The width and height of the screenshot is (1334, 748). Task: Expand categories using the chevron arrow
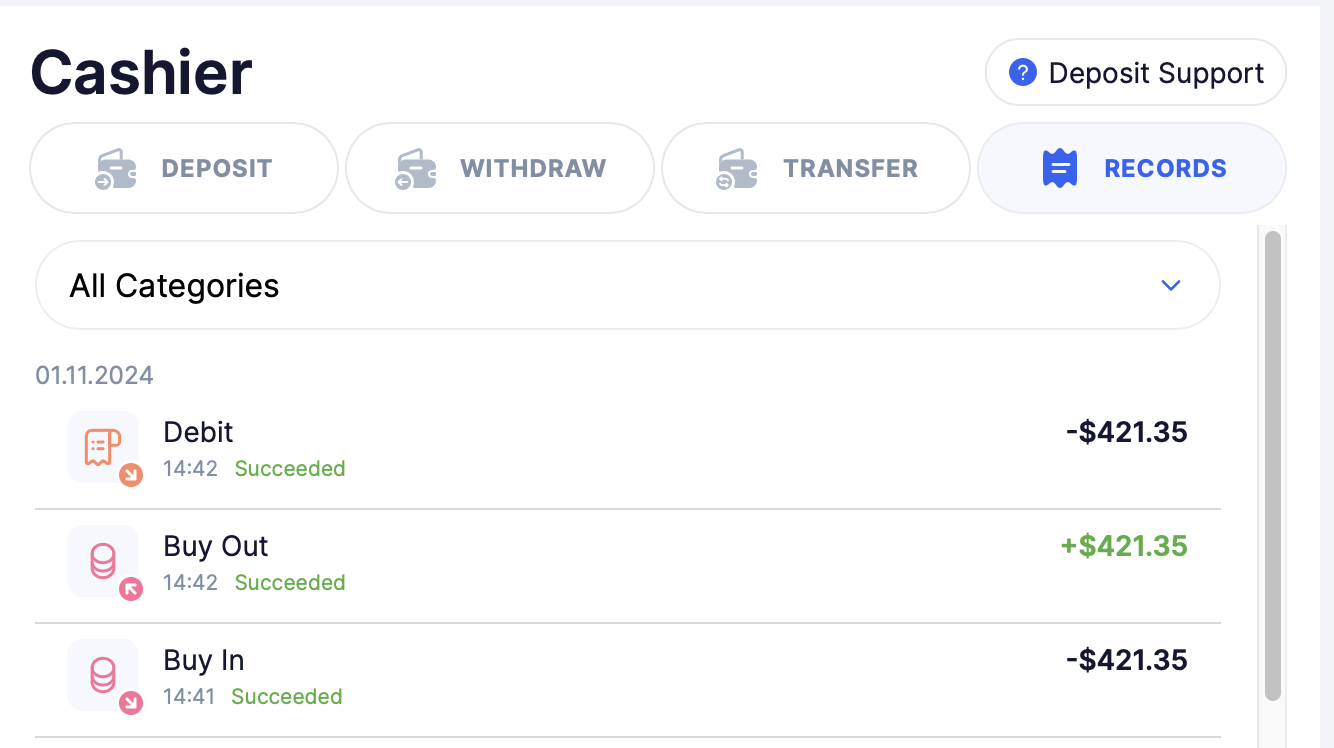[1170, 286]
